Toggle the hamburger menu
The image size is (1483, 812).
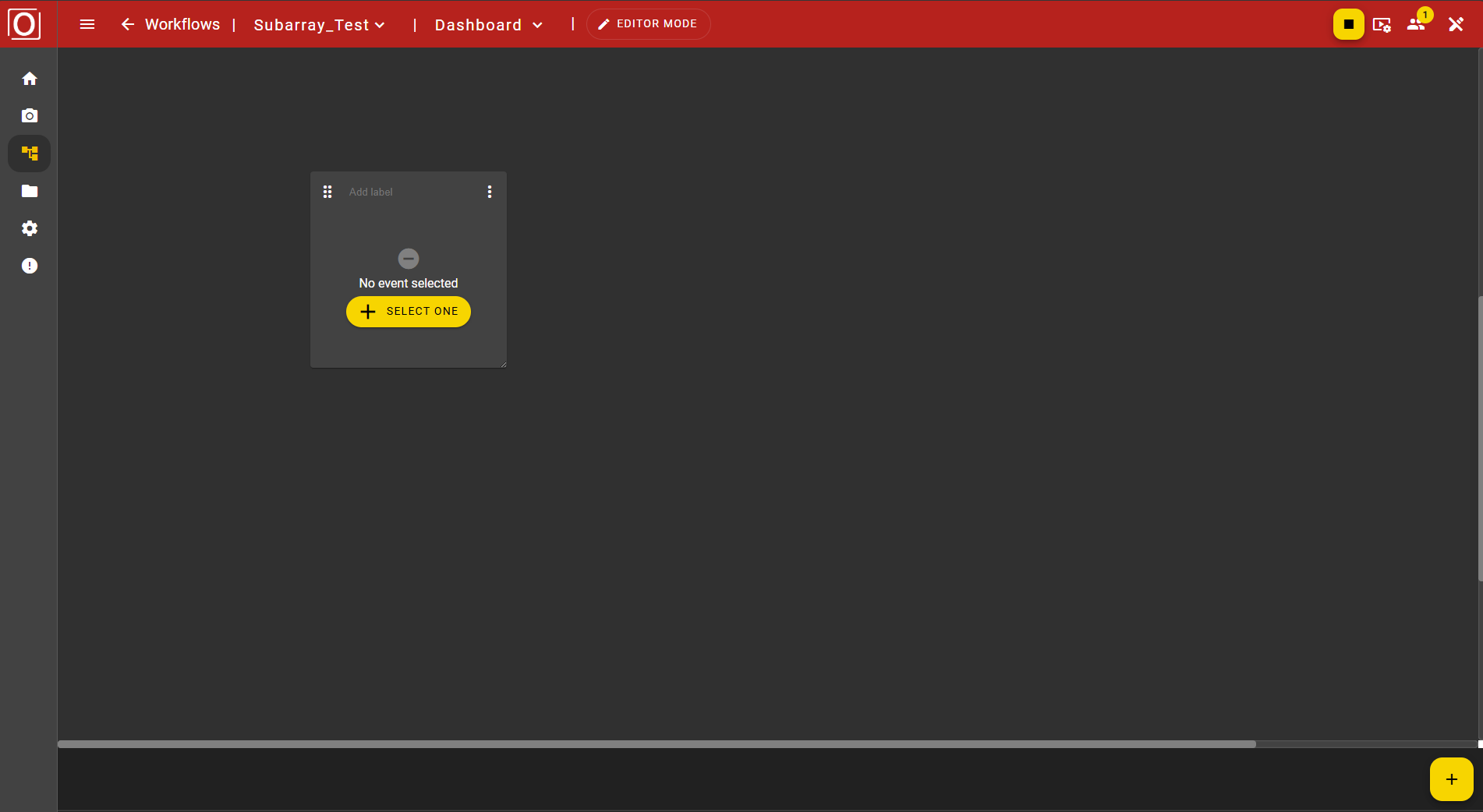click(x=87, y=24)
